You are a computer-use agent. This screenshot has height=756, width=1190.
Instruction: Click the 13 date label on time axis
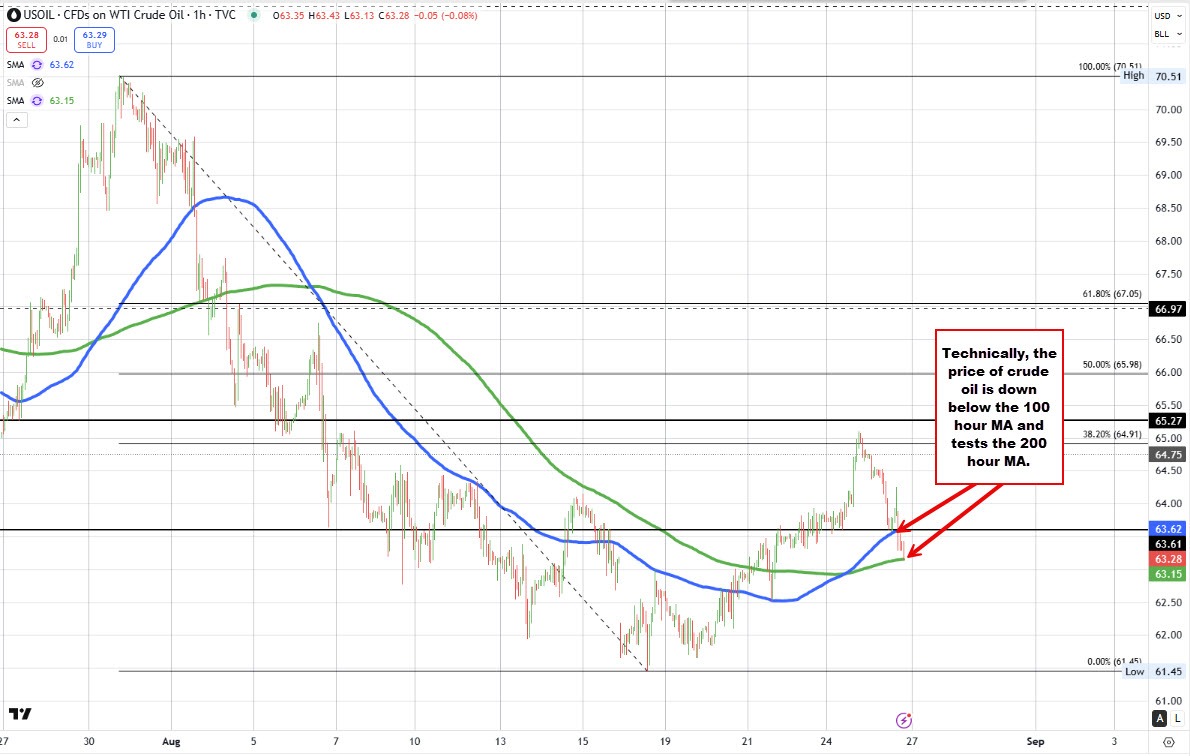pos(500,742)
